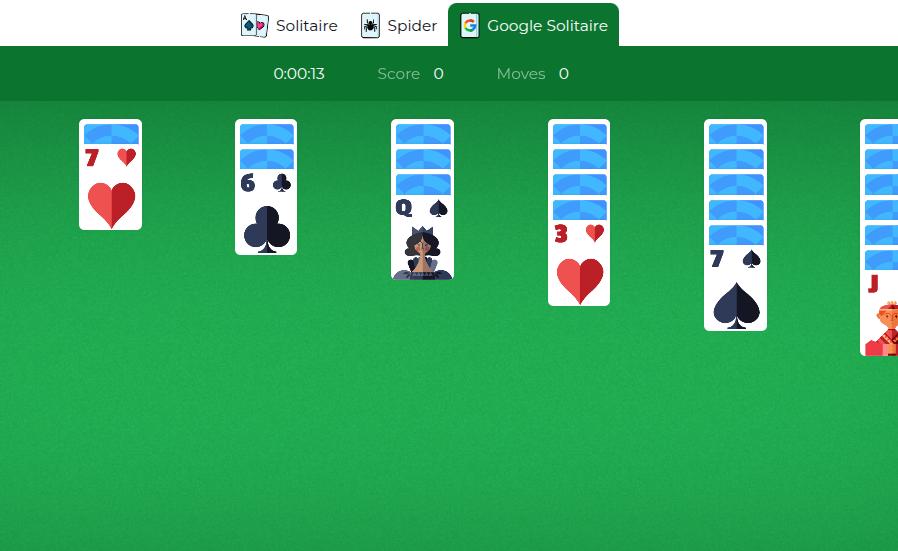Screen dimensions: 898x551
Task: Click the Moves counter
Action: point(533,74)
